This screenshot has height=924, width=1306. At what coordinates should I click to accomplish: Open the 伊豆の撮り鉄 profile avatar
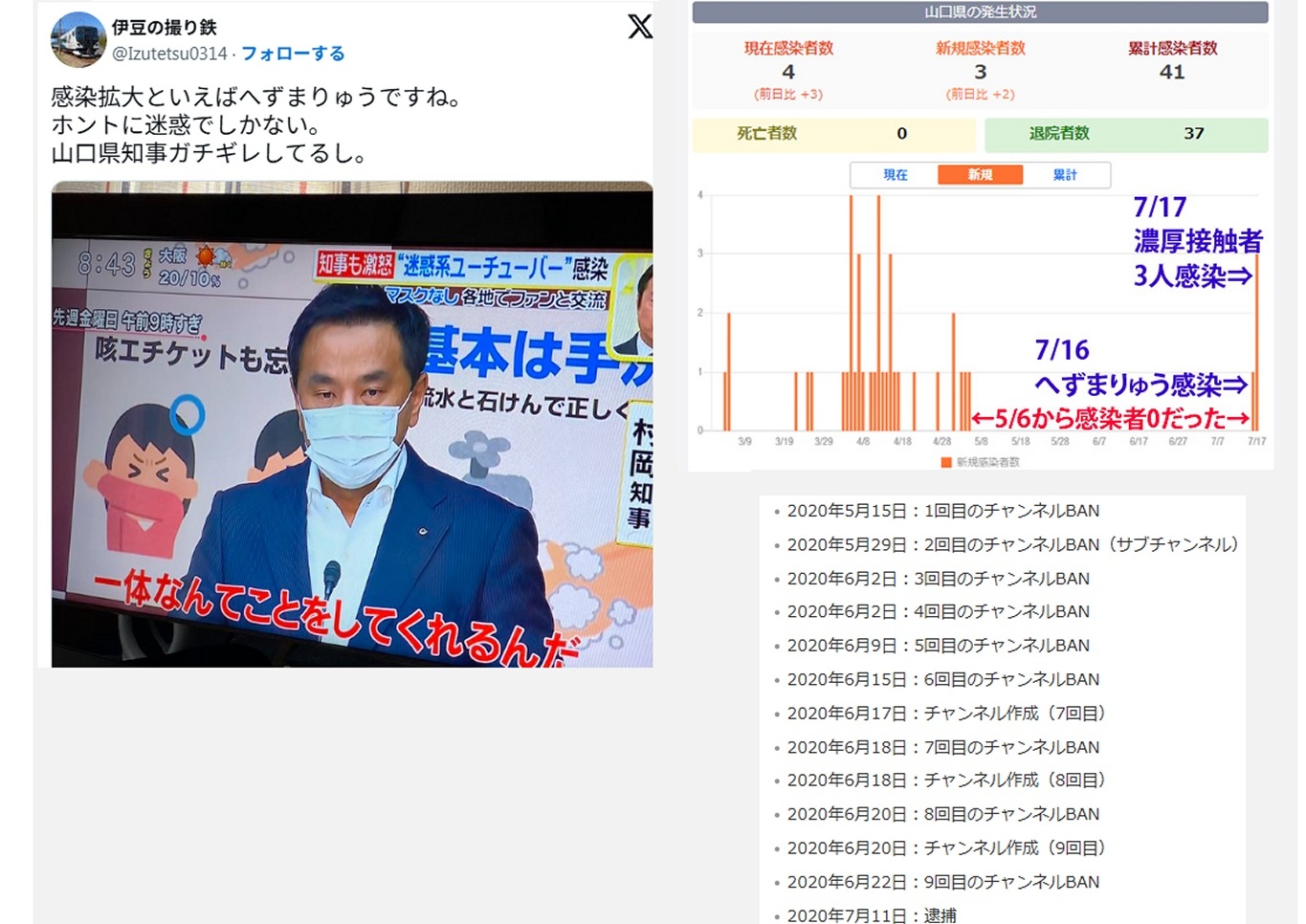[x=78, y=40]
